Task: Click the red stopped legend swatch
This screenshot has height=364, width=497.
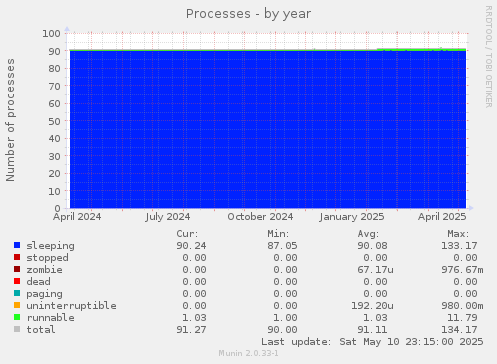Action: [x=17, y=257]
